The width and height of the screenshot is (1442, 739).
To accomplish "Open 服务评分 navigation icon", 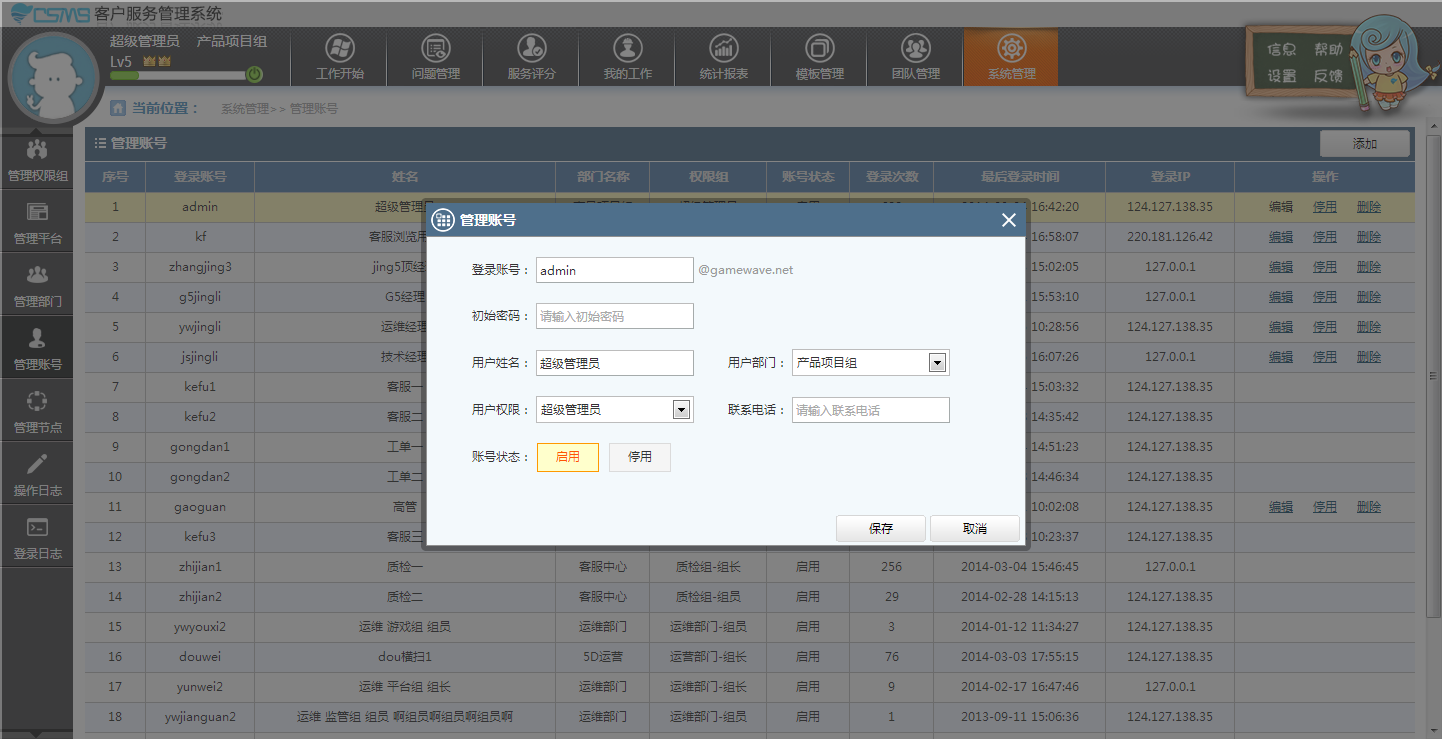I will 531,58.
